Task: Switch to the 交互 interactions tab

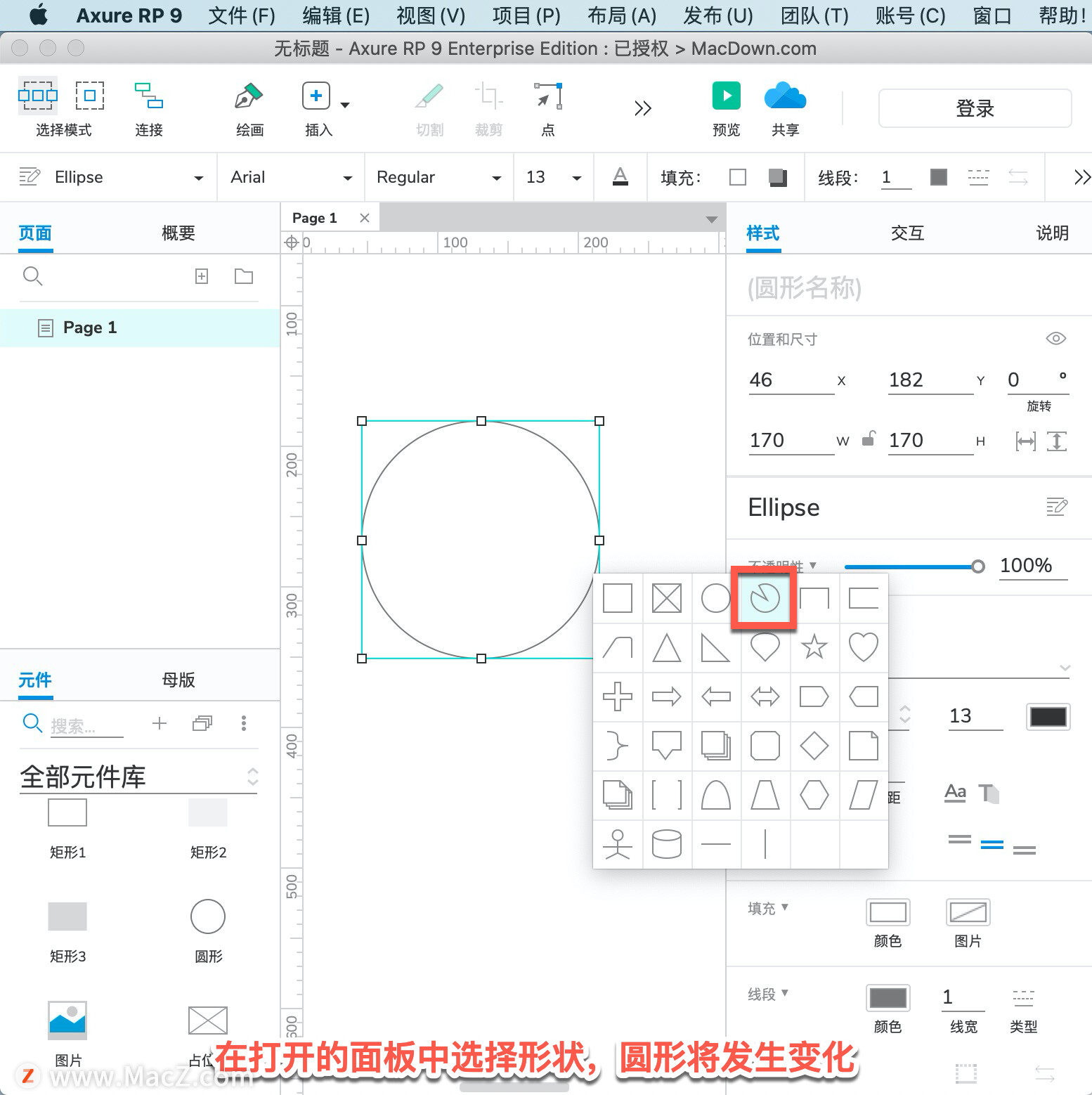Action: [907, 233]
